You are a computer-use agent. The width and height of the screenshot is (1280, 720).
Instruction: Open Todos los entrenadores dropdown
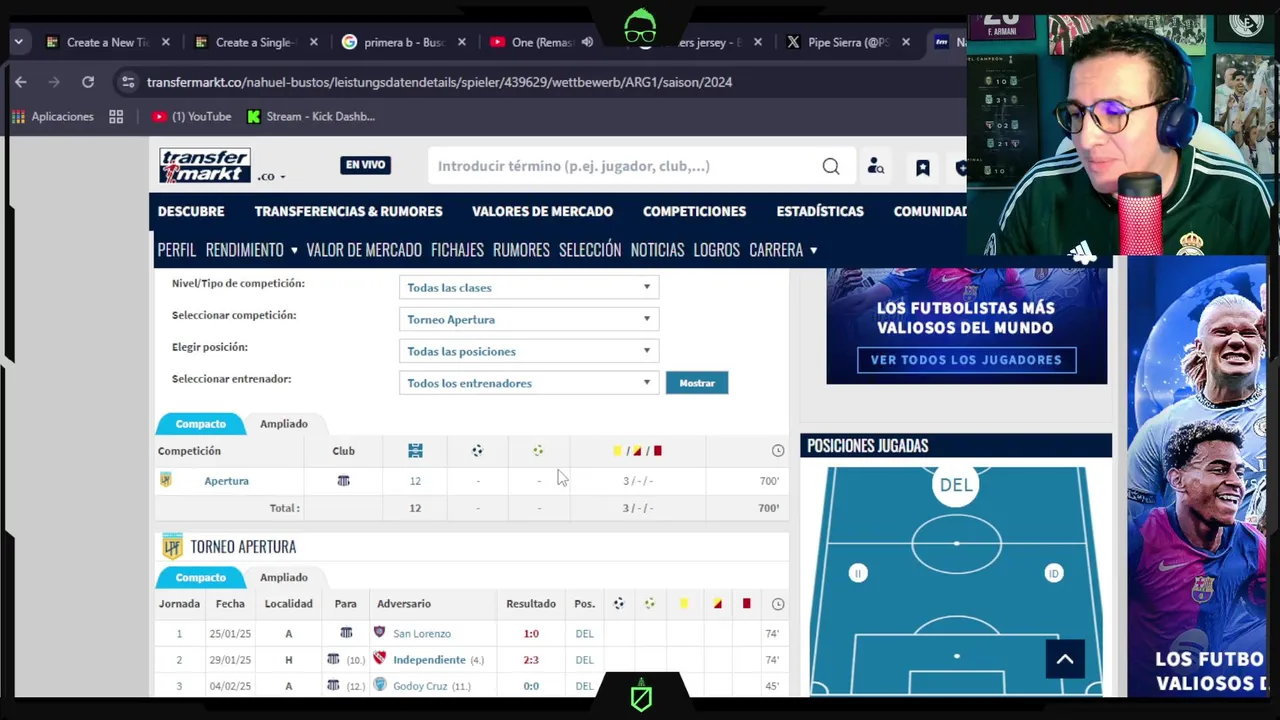click(x=528, y=383)
